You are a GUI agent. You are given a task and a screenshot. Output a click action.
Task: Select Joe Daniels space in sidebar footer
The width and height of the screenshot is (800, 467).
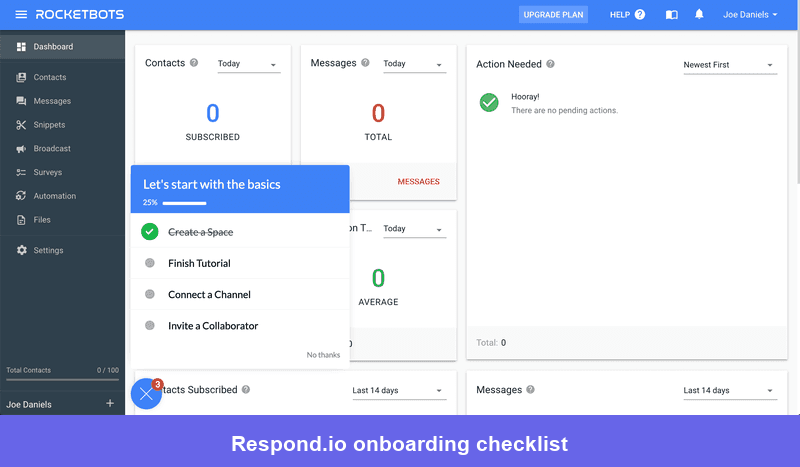[29, 404]
